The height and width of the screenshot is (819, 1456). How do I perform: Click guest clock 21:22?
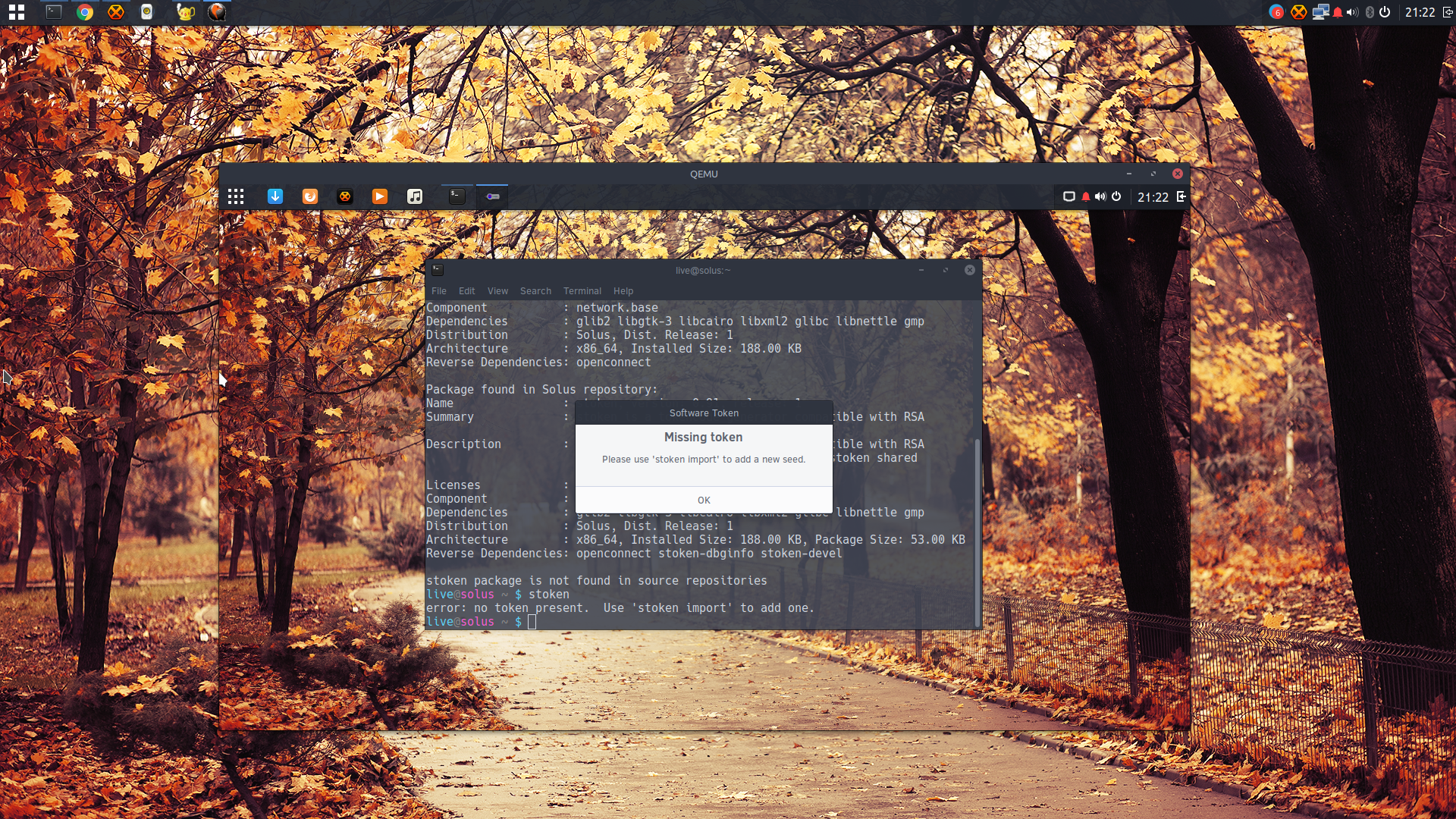tap(1153, 197)
